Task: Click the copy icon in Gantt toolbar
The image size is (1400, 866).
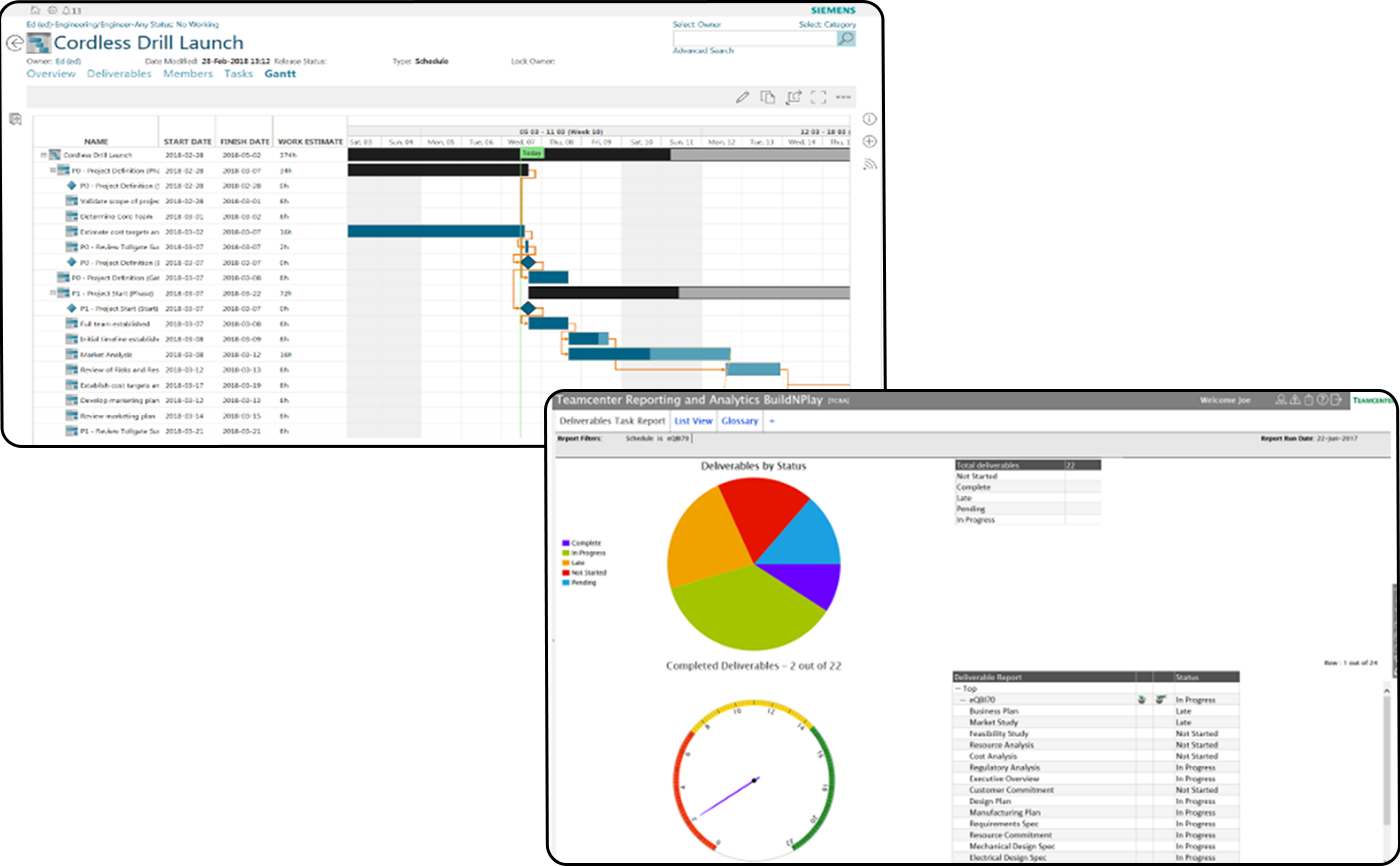Action: coord(768,97)
